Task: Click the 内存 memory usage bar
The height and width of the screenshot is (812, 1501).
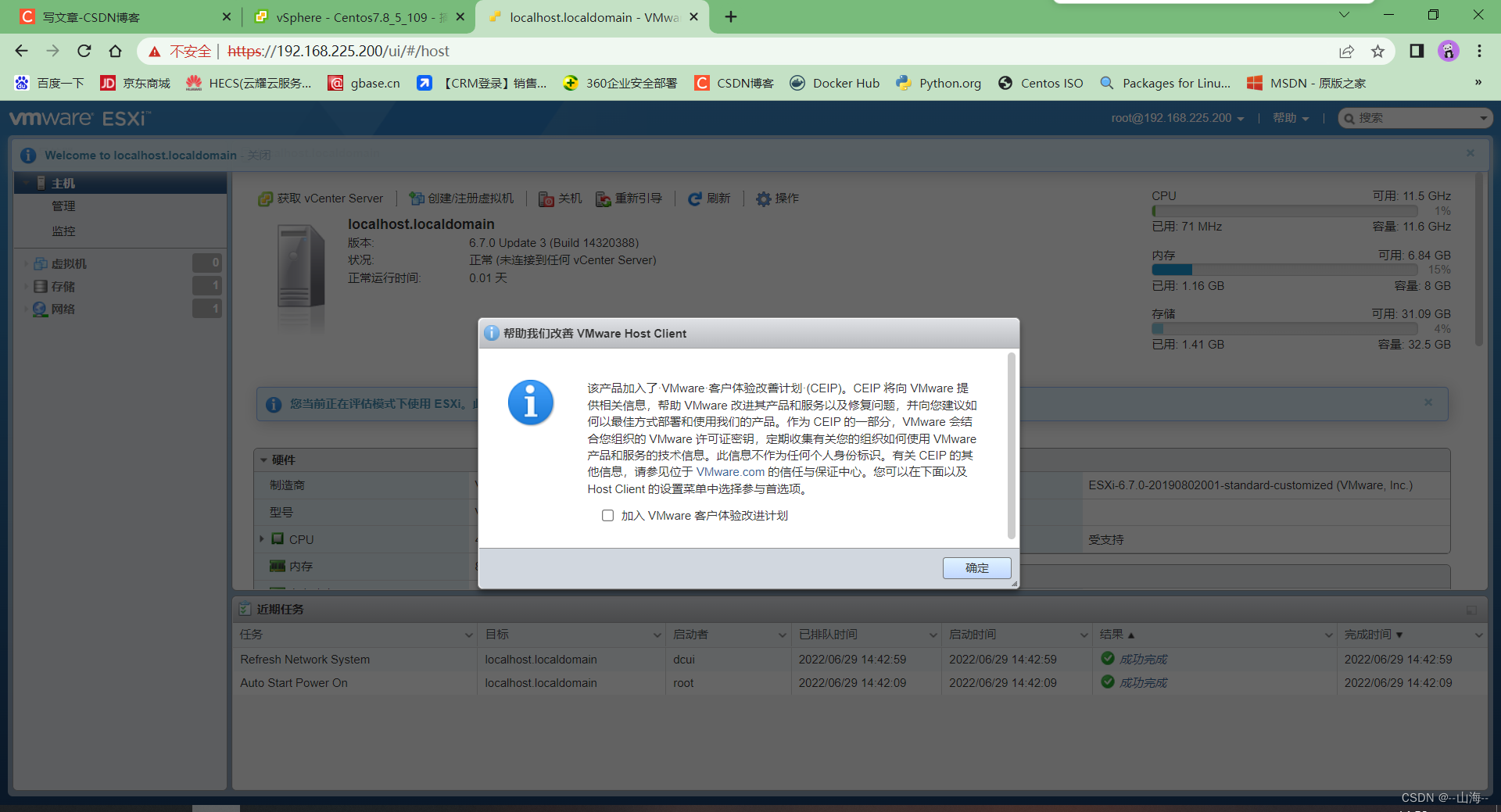Action: click(x=1284, y=270)
